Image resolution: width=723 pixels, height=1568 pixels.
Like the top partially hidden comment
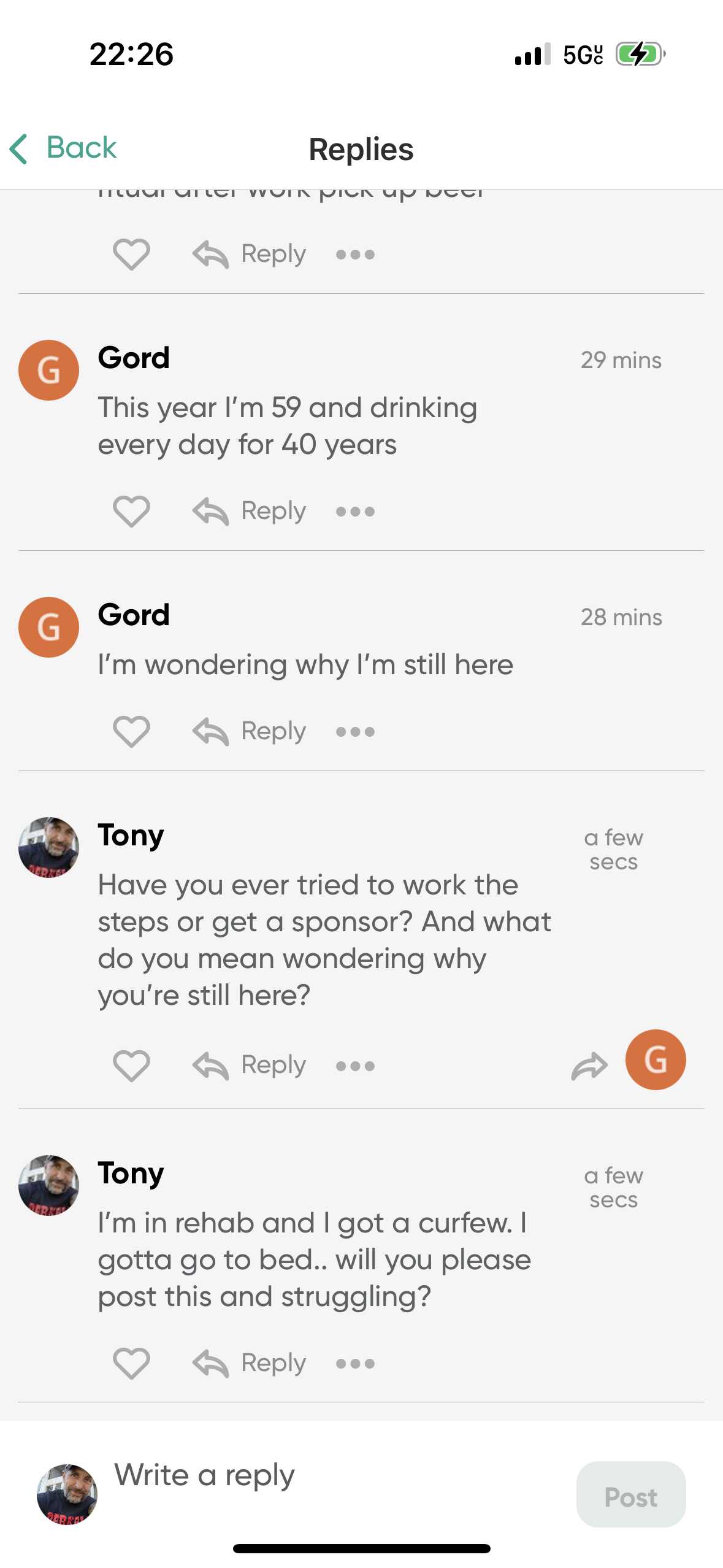click(131, 254)
